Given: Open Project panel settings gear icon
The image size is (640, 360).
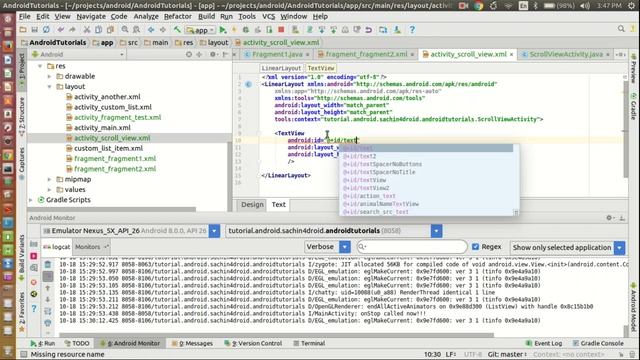Looking at the screenshot, I should click(213, 54).
